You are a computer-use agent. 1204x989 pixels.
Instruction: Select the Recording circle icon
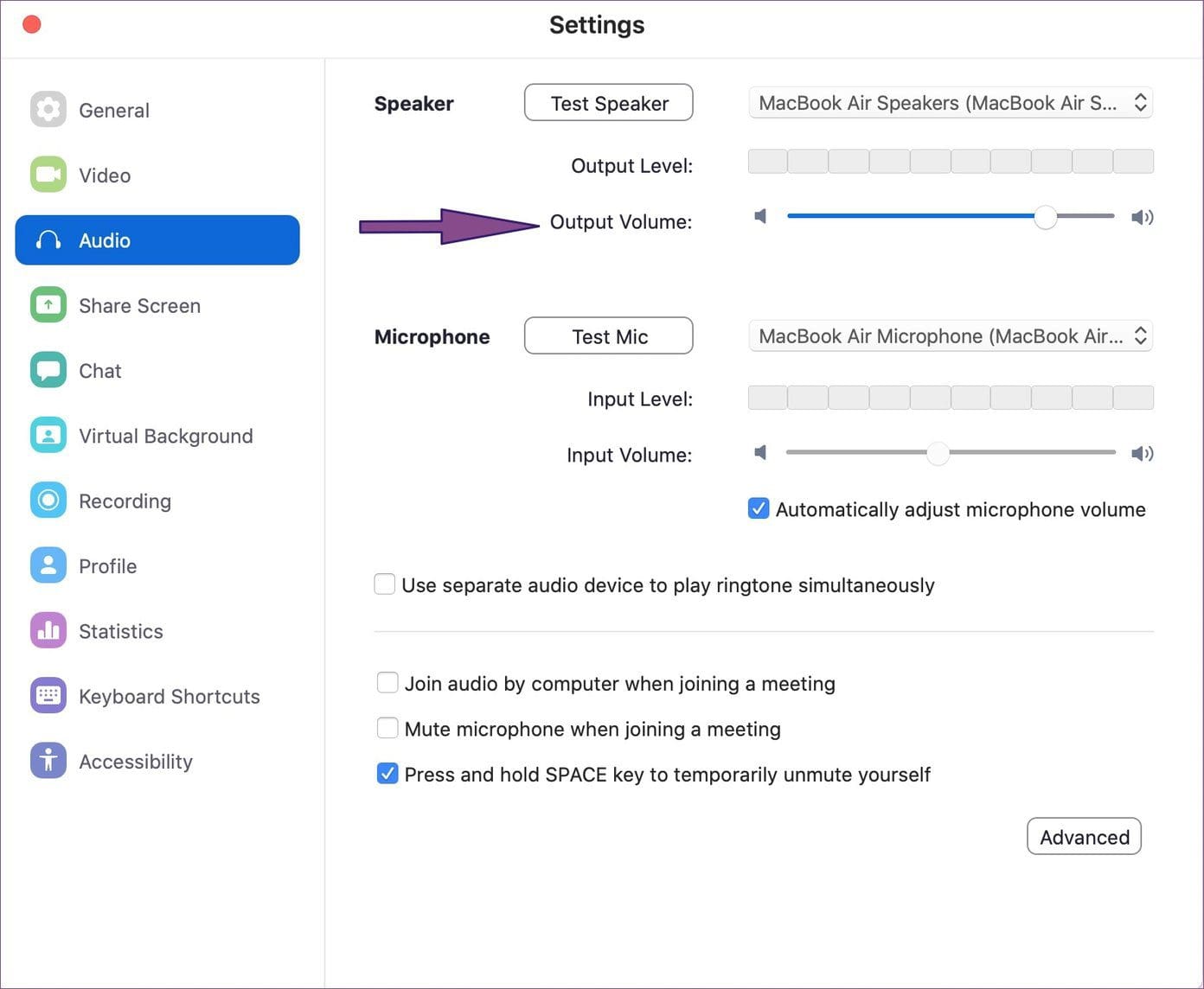pyautogui.click(x=48, y=501)
